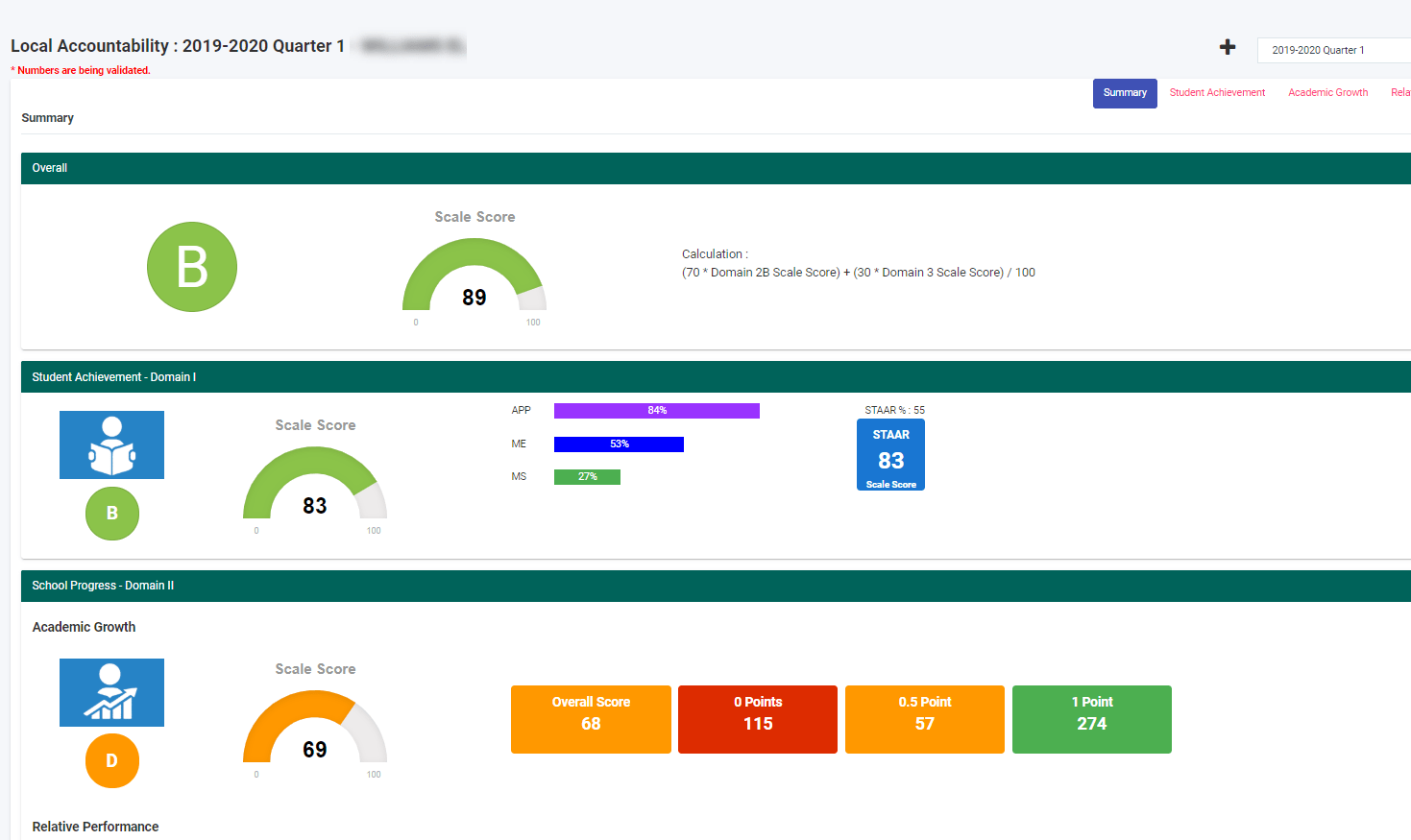Image resolution: width=1411 pixels, height=840 pixels.
Task: Click the Local Accountability page title
Action: point(178,46)
